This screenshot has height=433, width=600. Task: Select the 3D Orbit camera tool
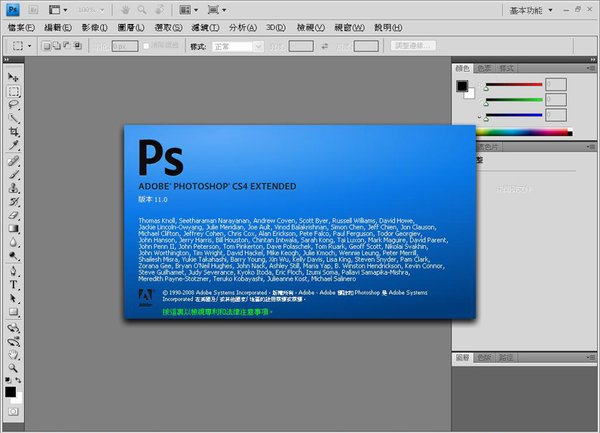13,341
